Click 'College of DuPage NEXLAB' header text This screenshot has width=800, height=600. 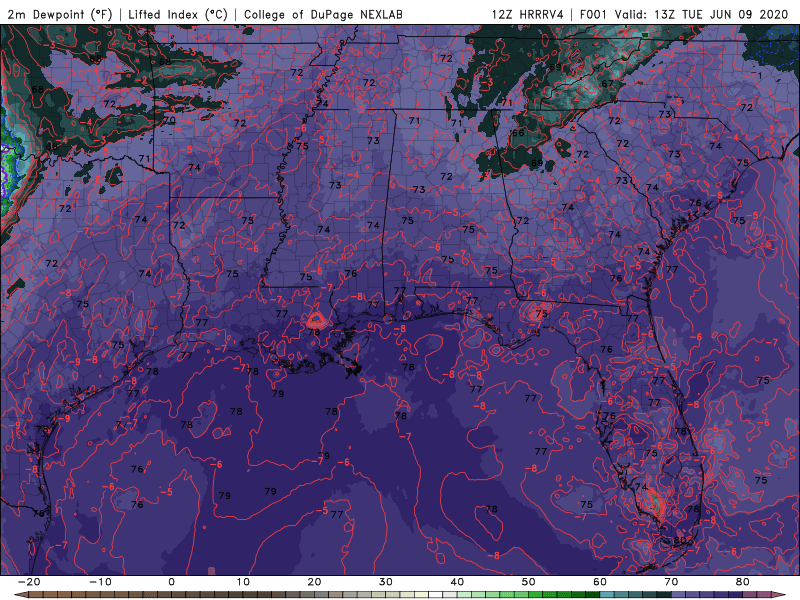tap(323, 14)
